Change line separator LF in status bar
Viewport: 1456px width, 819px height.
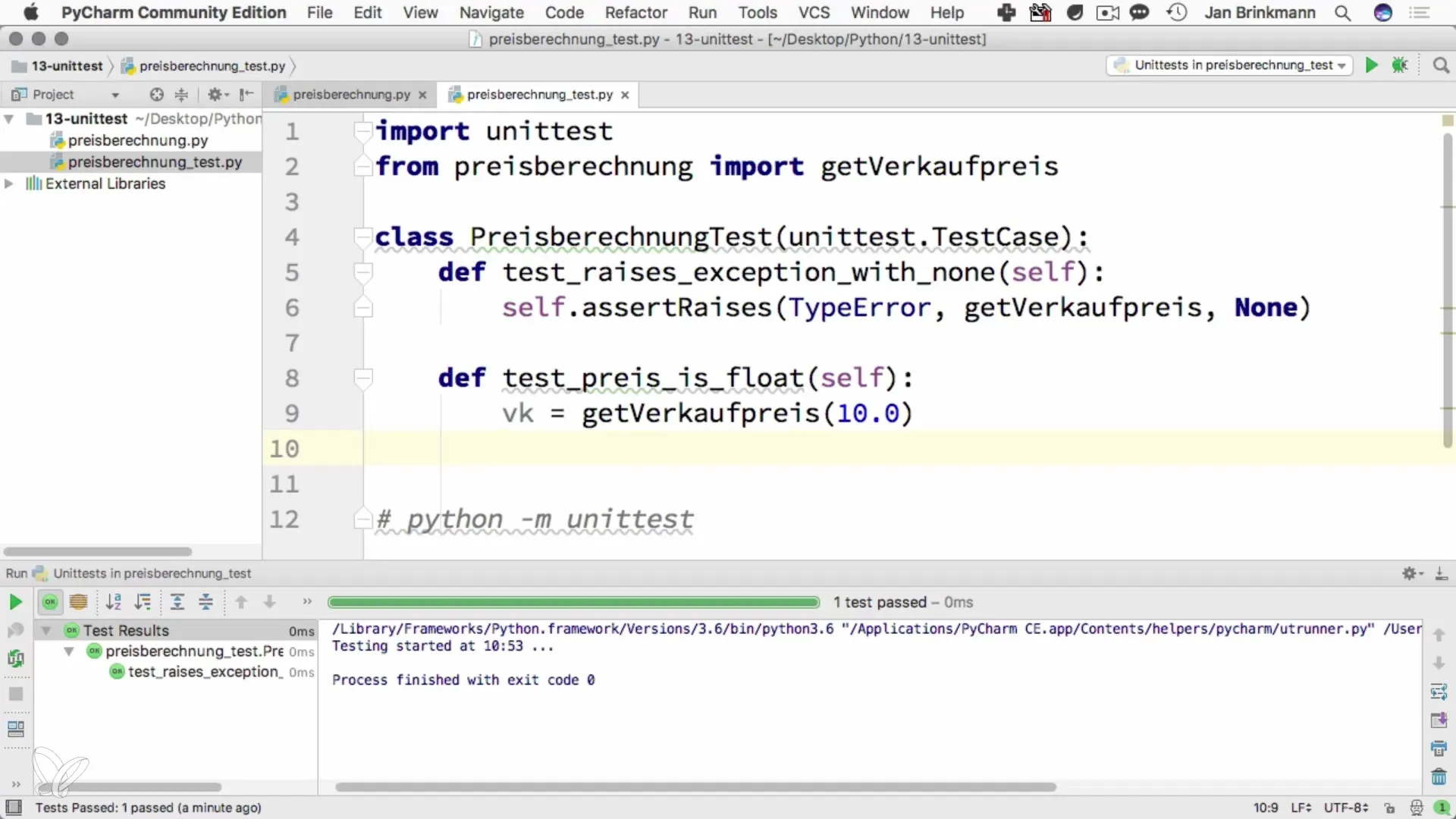tap(1301, 808)
